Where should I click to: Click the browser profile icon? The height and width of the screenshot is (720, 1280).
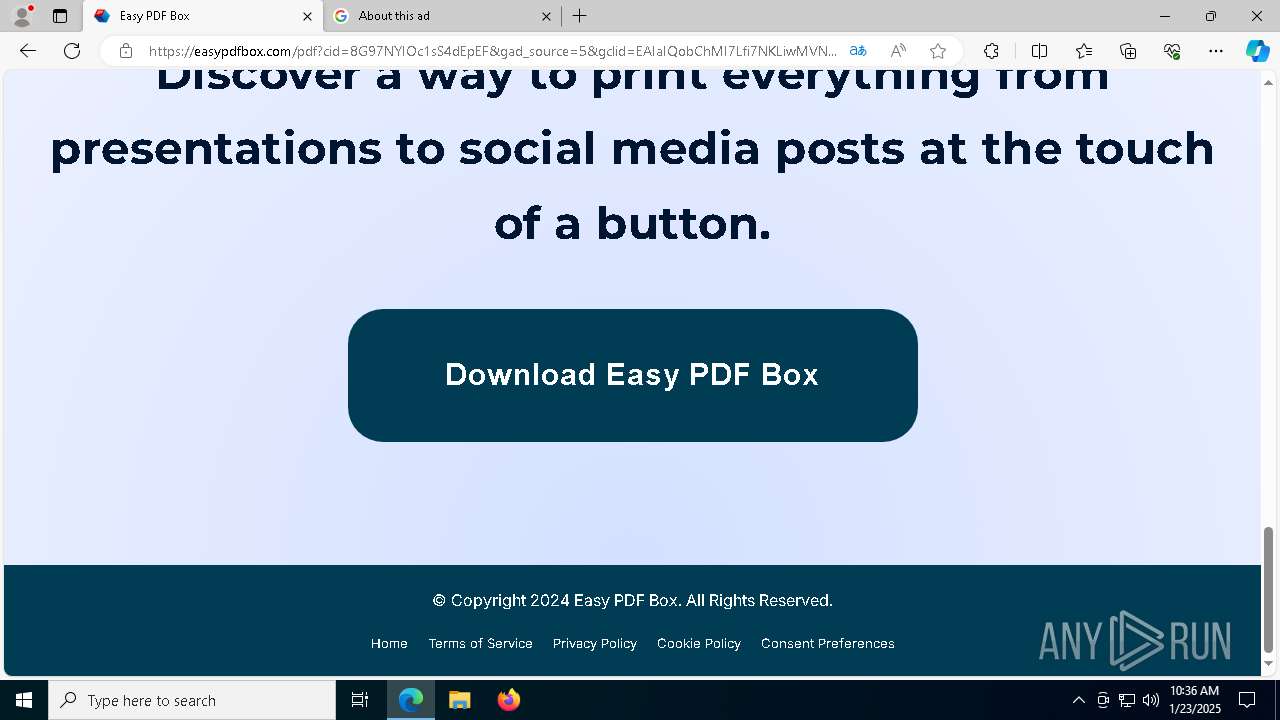[x=21, y=16]
